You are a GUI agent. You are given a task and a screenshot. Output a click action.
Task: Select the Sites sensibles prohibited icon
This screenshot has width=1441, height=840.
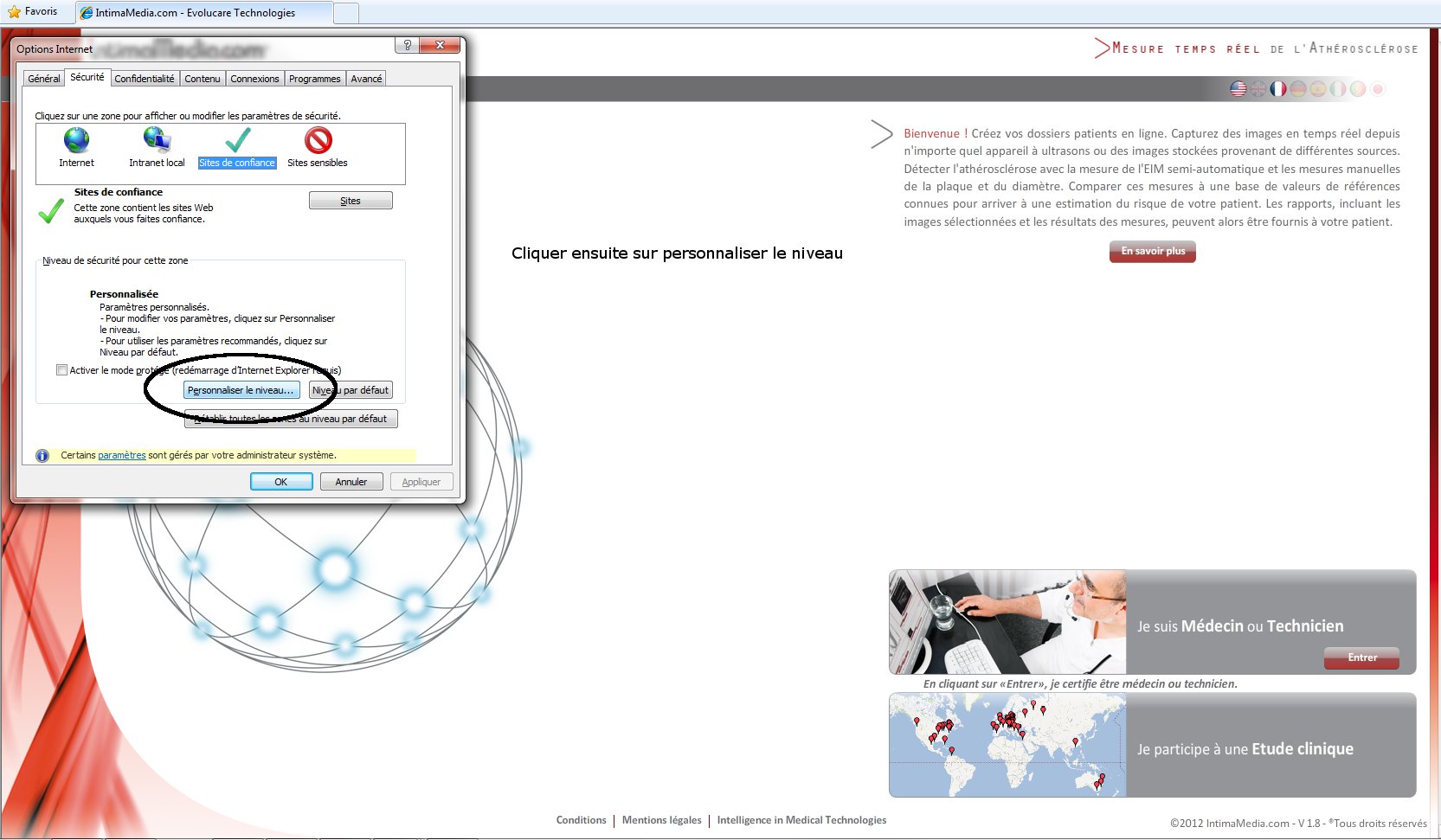point(318,140)
